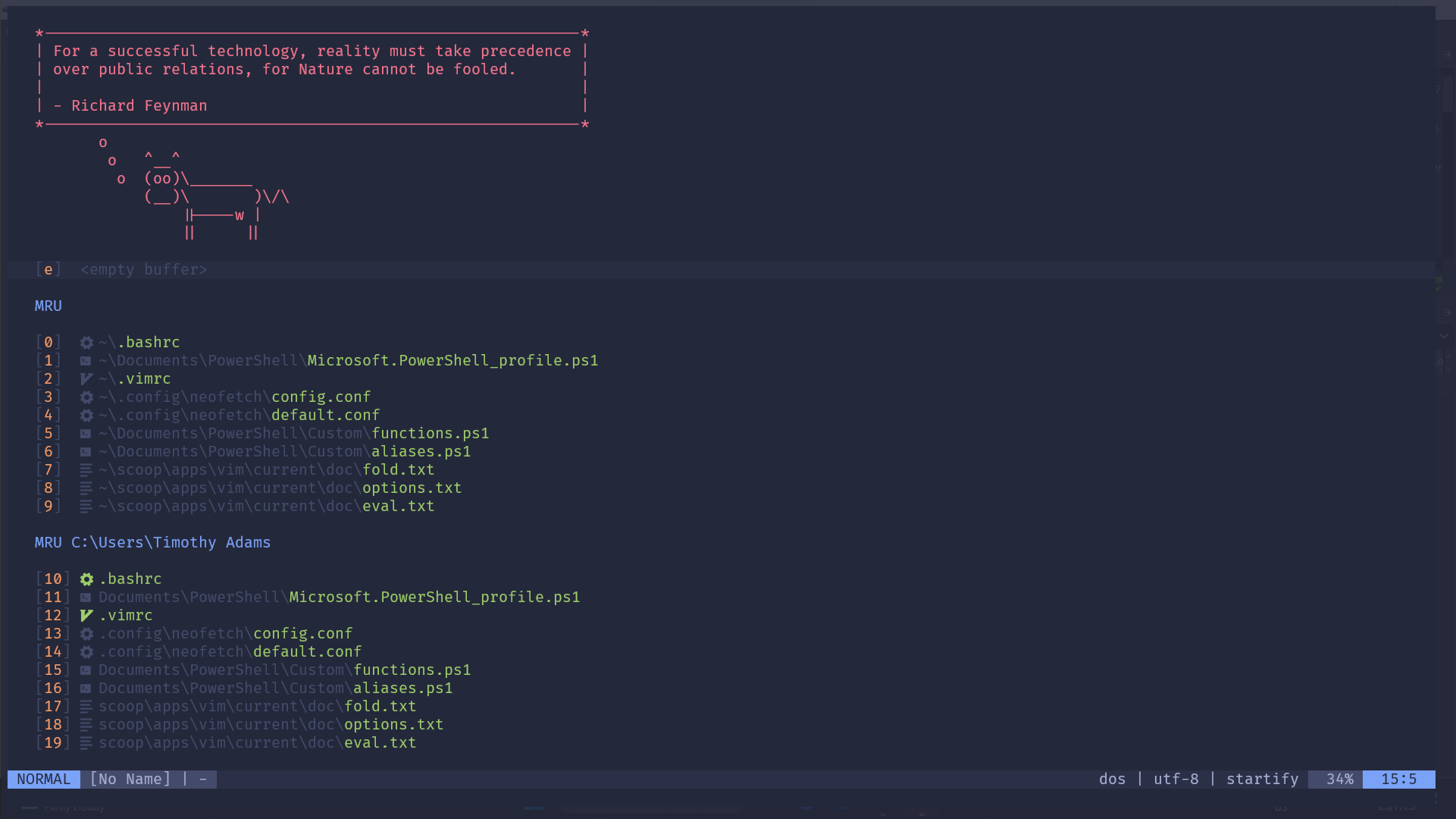This screenshot has height=819, width=1456.
Task: Click the PowerShell icon beside Microsoft.PowerShell_profile.ps1
Action: (86, 360)
